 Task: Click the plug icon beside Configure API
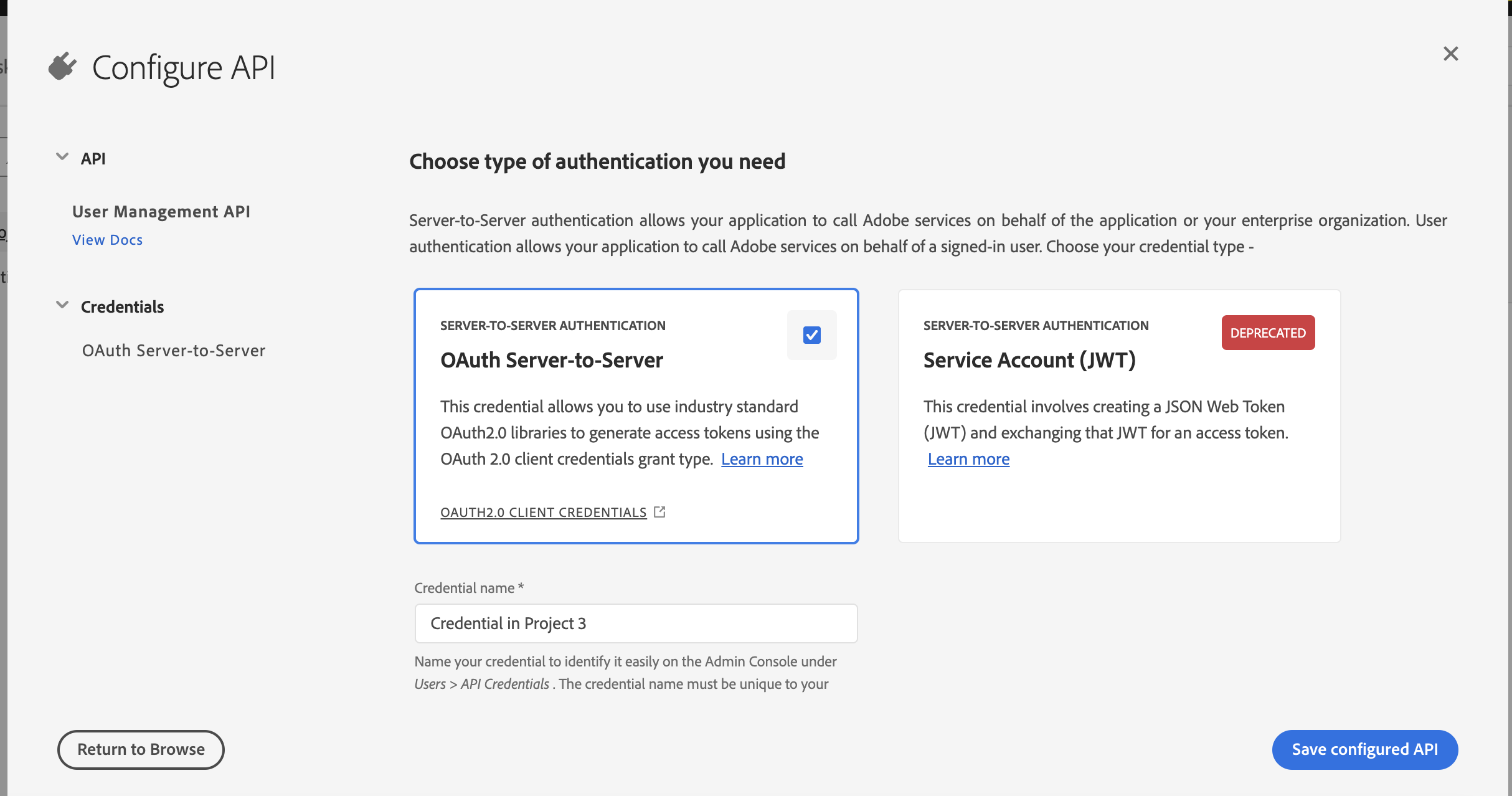[x=62, y=67]
